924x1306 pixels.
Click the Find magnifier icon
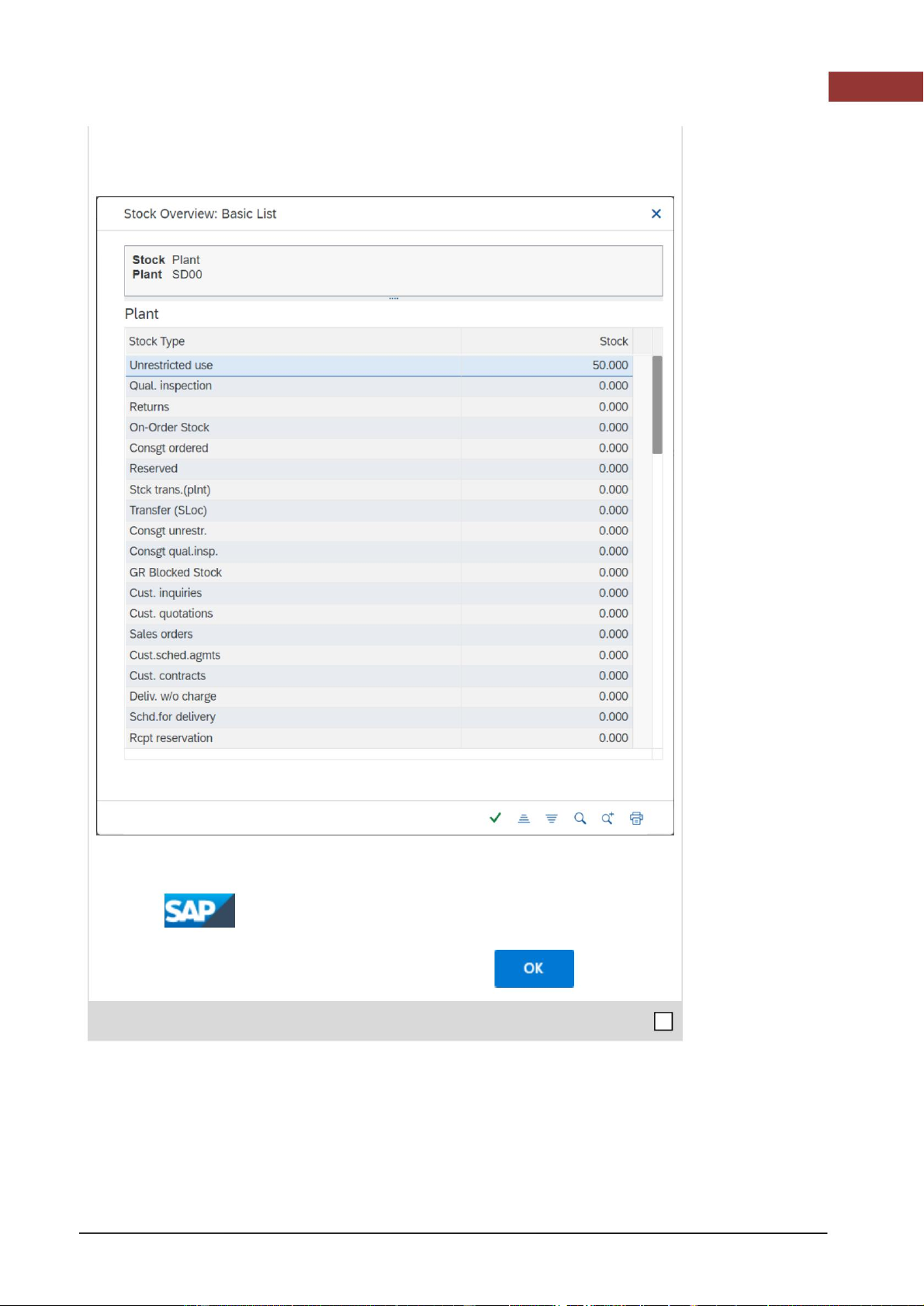pyautogui.click(x=580, y=819)
